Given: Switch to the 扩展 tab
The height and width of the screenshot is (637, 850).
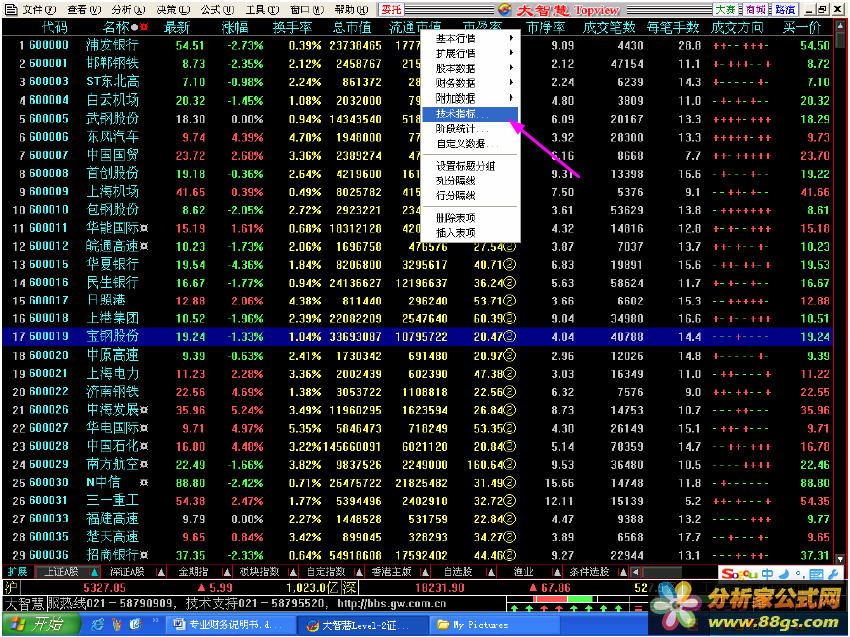Looking at the screenshot, I should [x=17, y=572].
